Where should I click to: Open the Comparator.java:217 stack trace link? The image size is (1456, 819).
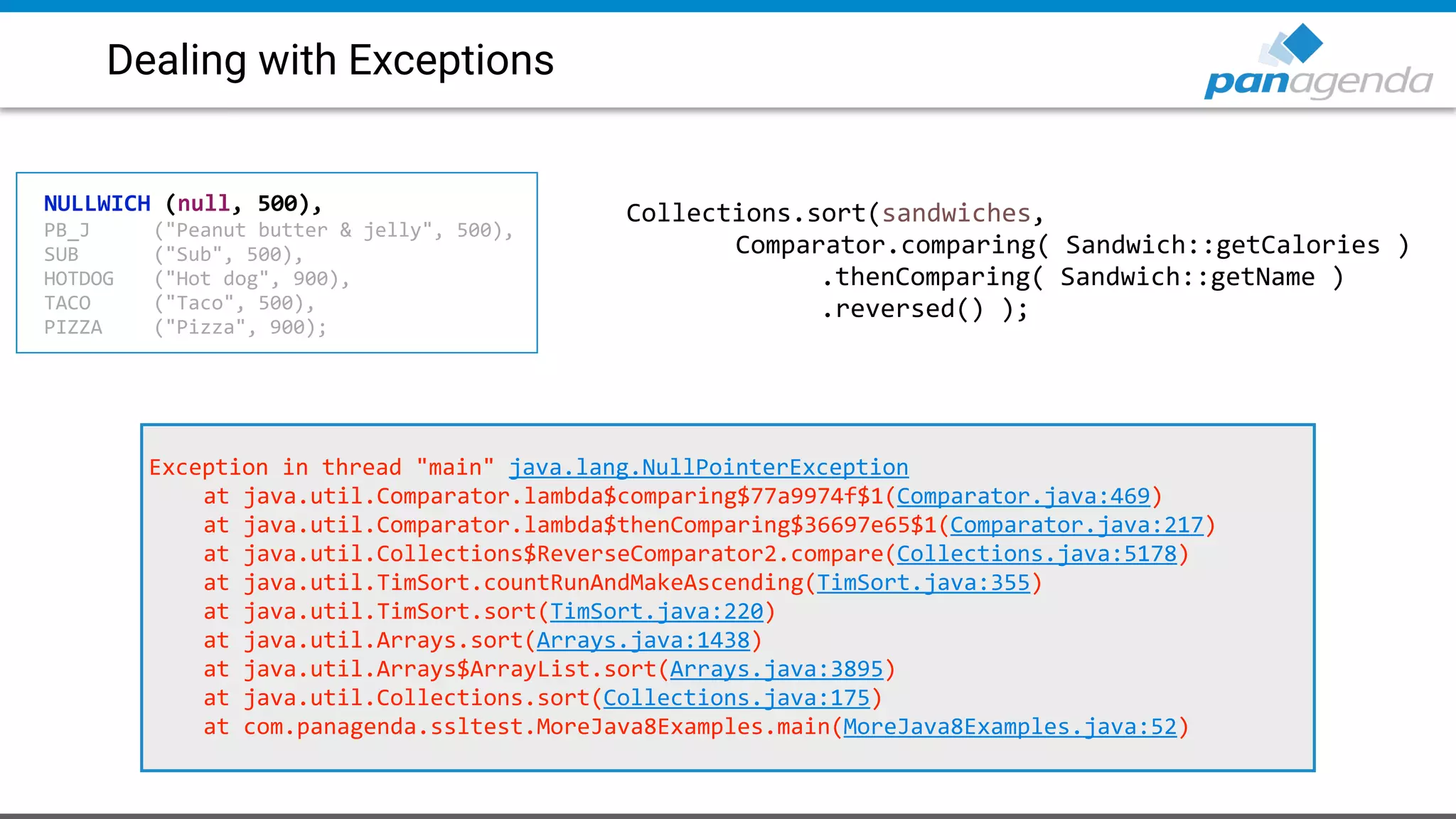(x=1076, y=525)
